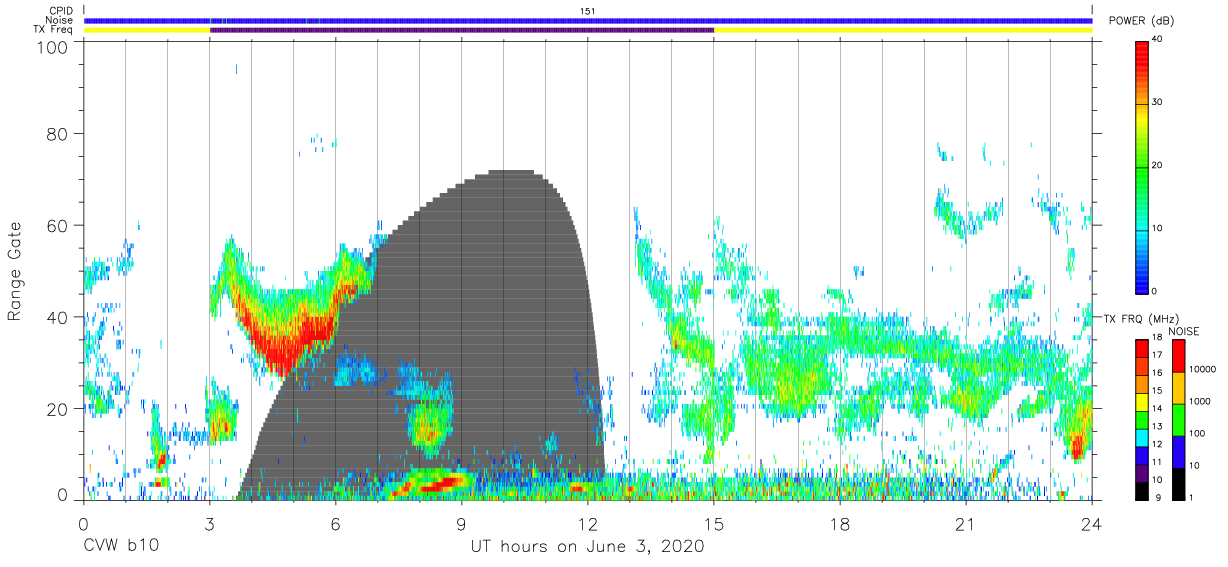Click the 'POWER (dB)' legend title

(x=1141, y=21)
